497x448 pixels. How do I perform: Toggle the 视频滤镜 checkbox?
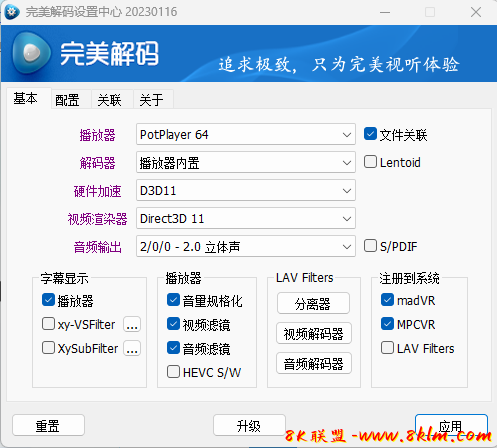pos(173,324)
